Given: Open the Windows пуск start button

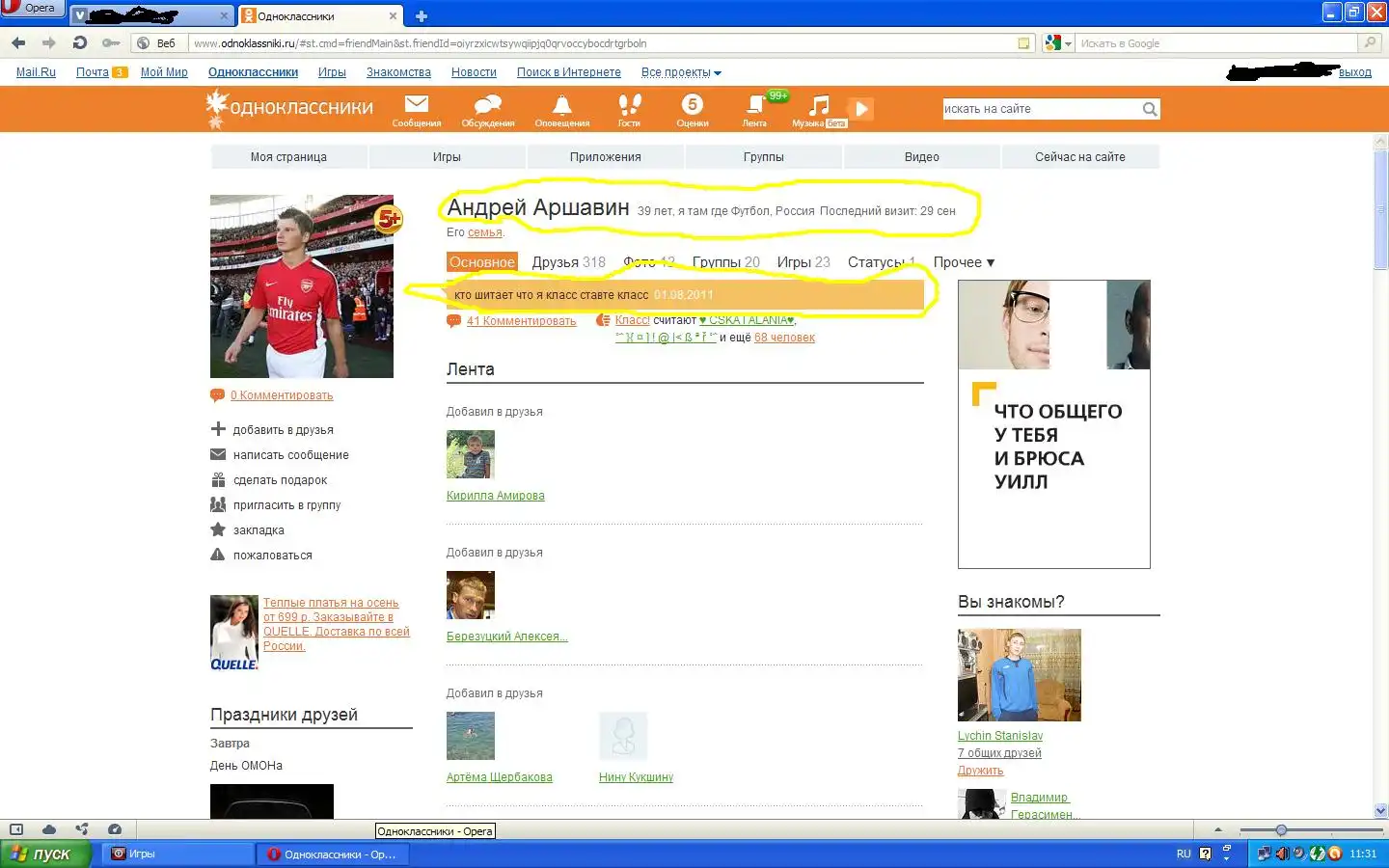Looking at the screenshot, I should (x=45, y=854).
